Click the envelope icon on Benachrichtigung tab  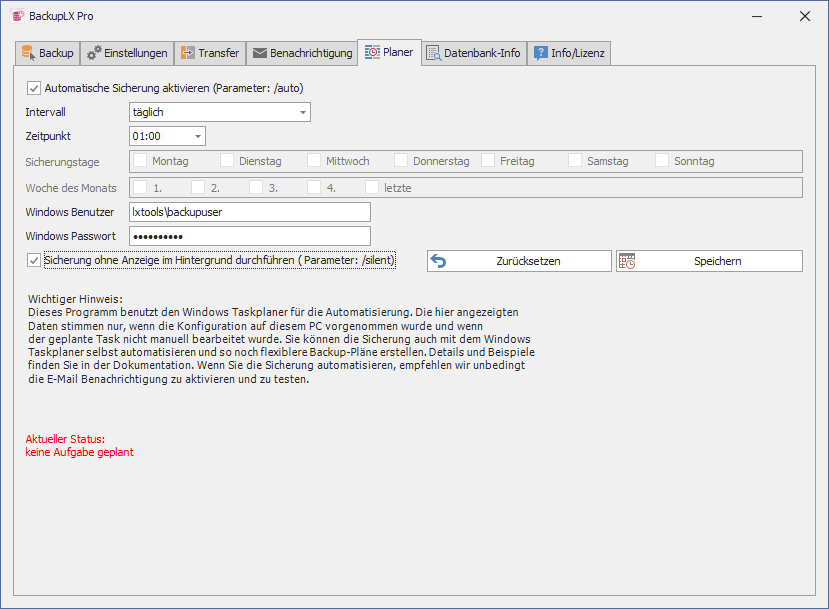[x=259, y=53]
